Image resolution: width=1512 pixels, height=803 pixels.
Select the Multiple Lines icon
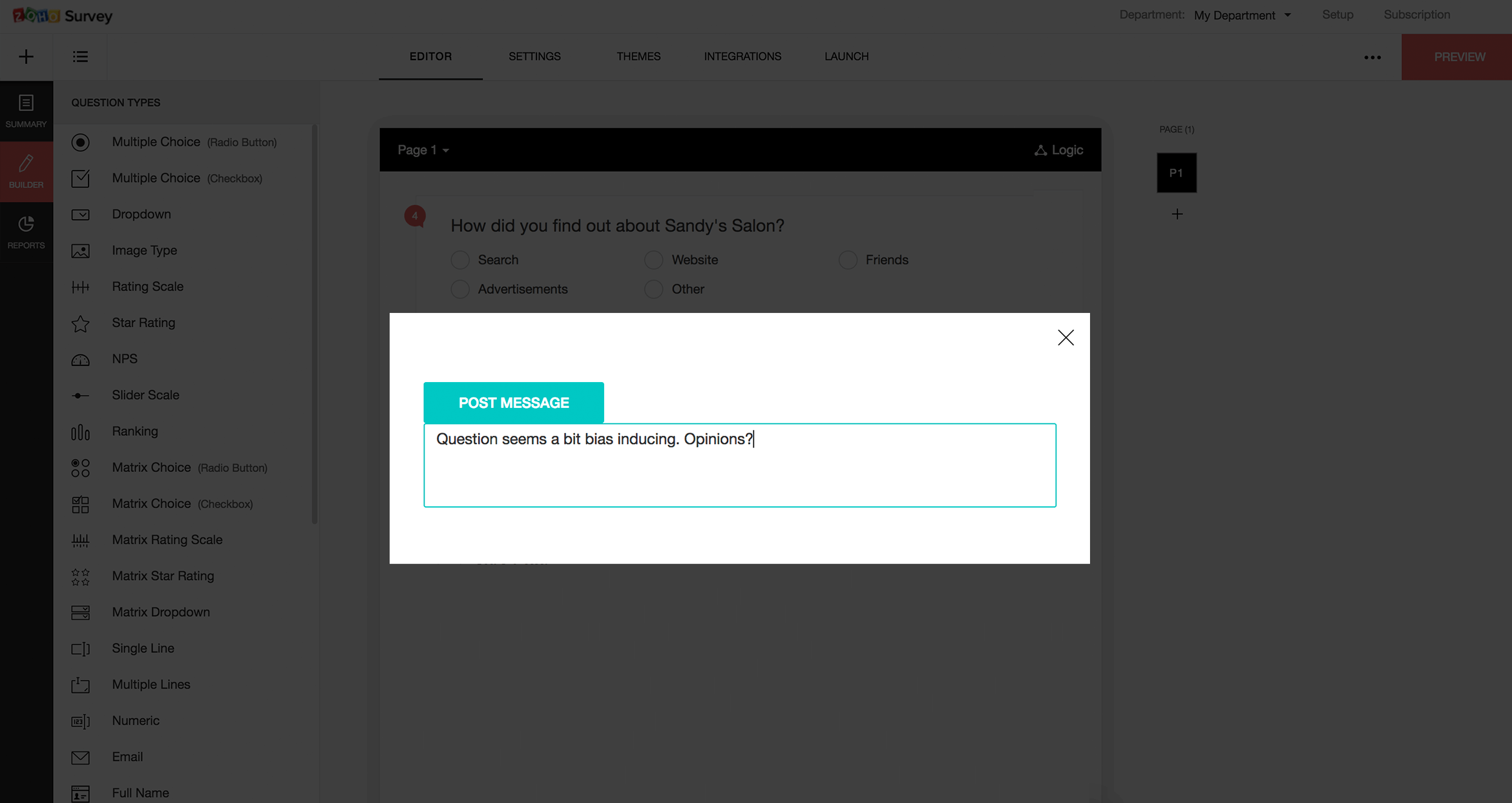[80, 685]
